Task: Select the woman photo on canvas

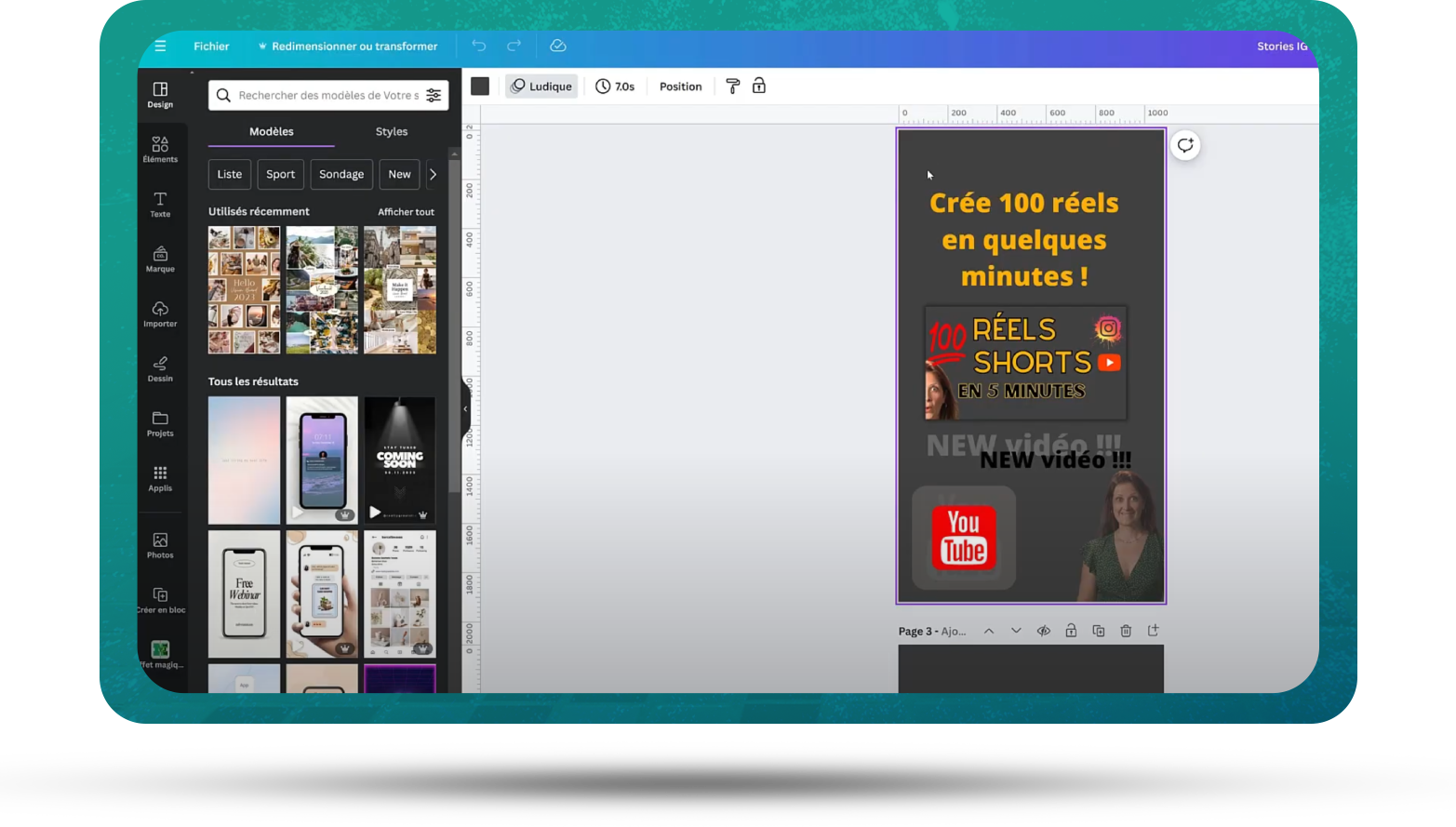Action: coord(1119,535)
